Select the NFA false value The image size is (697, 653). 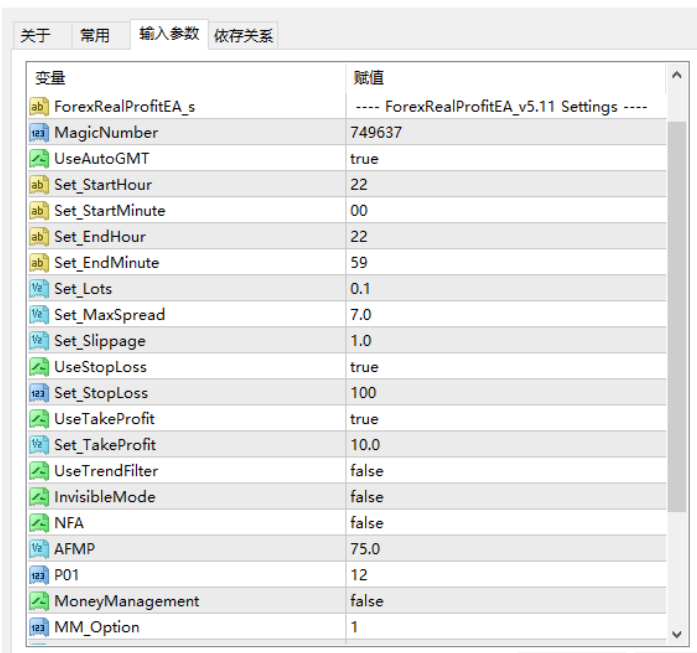coord(367,523)
